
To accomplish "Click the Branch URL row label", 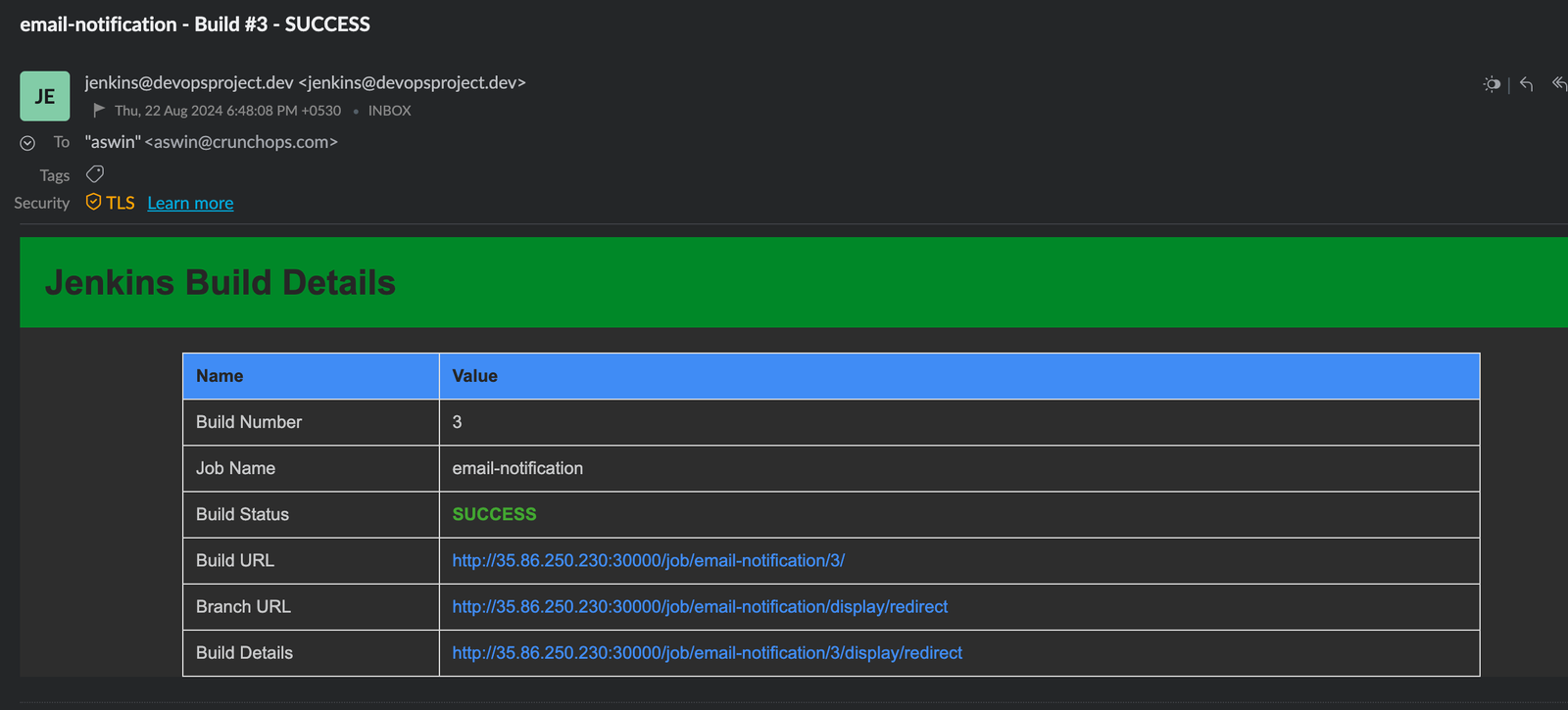I will tap(243, 606).
